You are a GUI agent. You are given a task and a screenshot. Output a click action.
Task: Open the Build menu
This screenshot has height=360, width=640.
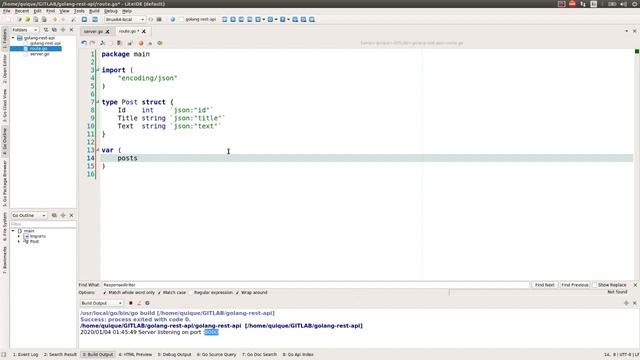click(94, 11)
